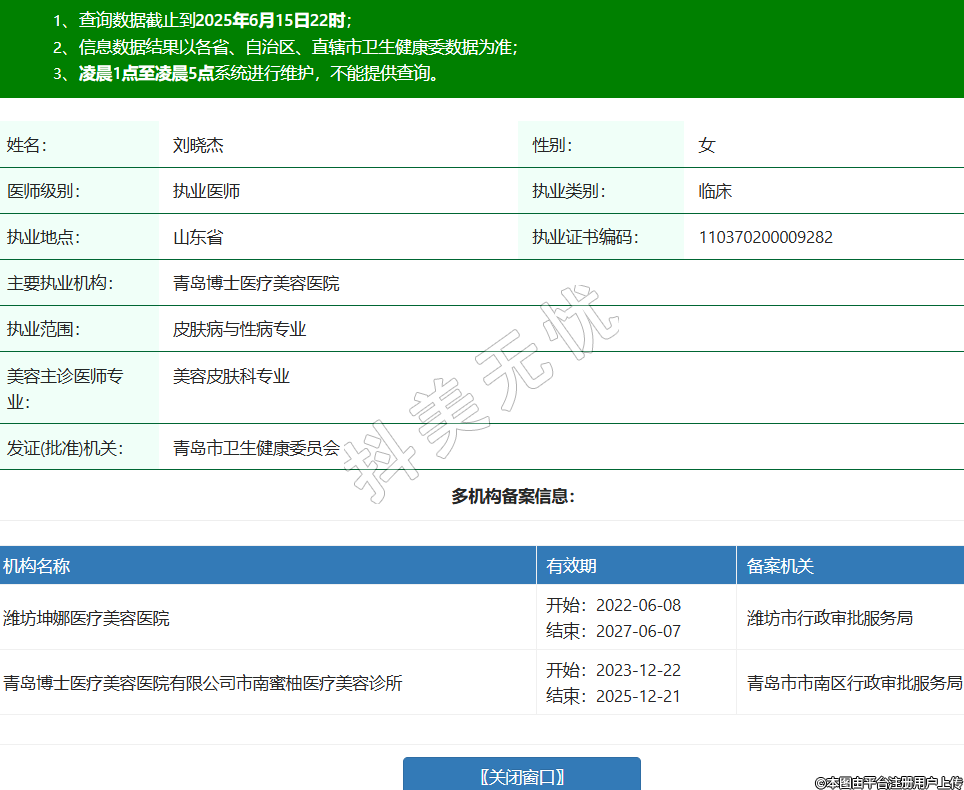Click the start date 2023-12-22
This screenshot has height=790, width=964.
click(x=638, y=670)
